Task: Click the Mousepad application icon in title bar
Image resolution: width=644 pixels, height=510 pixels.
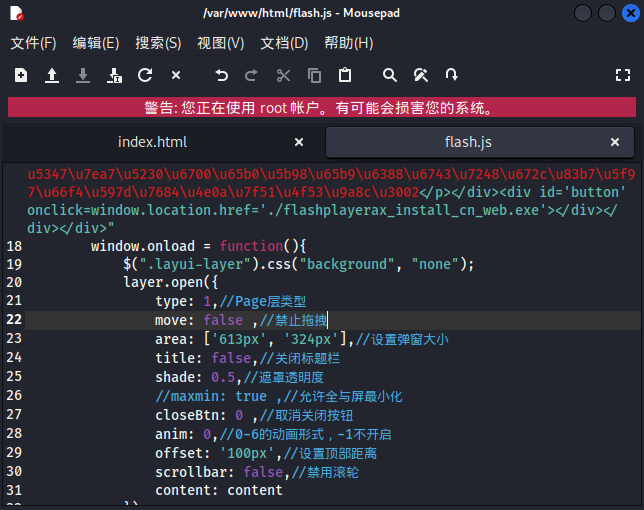Action: point(16,13)
